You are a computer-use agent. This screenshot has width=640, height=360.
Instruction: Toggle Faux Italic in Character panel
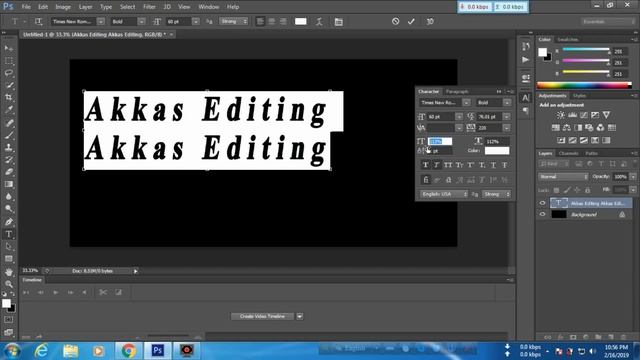pos(437,165)
